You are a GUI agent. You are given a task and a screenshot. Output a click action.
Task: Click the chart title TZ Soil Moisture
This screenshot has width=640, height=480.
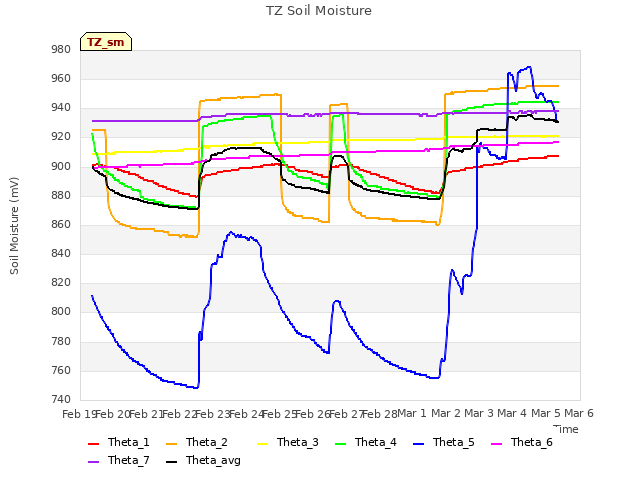319,11
